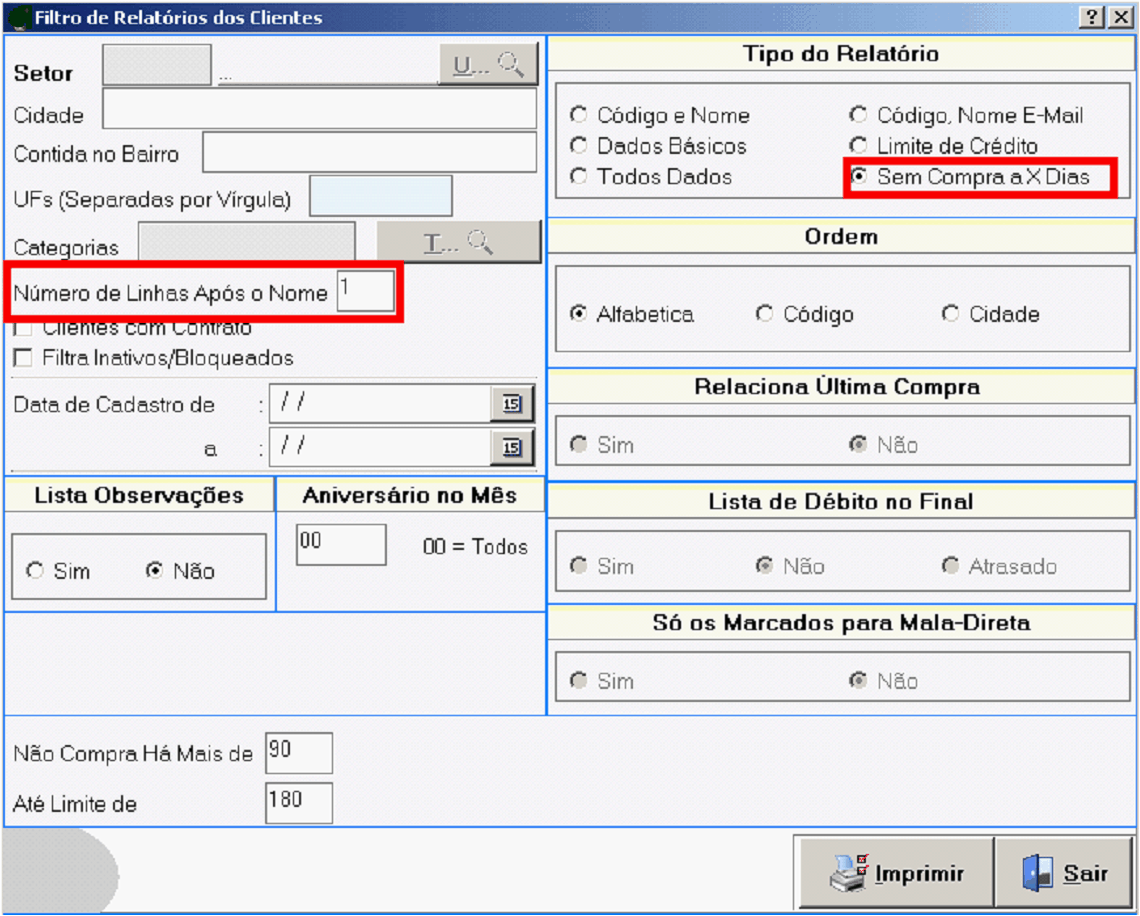Click the Cidade text field
The height and width of the screenshot is (916, 1140).
319,110
